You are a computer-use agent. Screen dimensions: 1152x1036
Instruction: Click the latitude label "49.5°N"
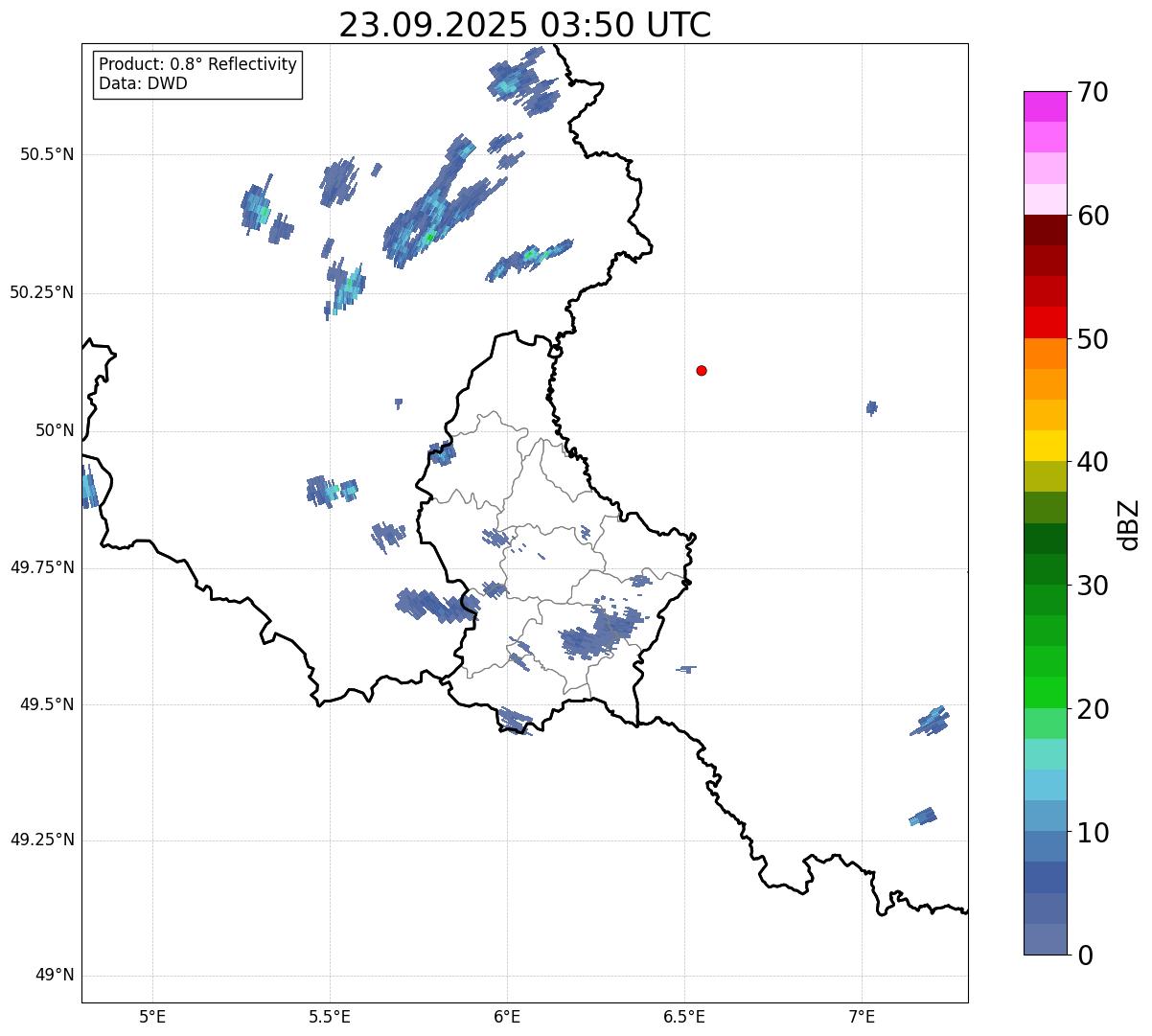(x=47, y=704)
